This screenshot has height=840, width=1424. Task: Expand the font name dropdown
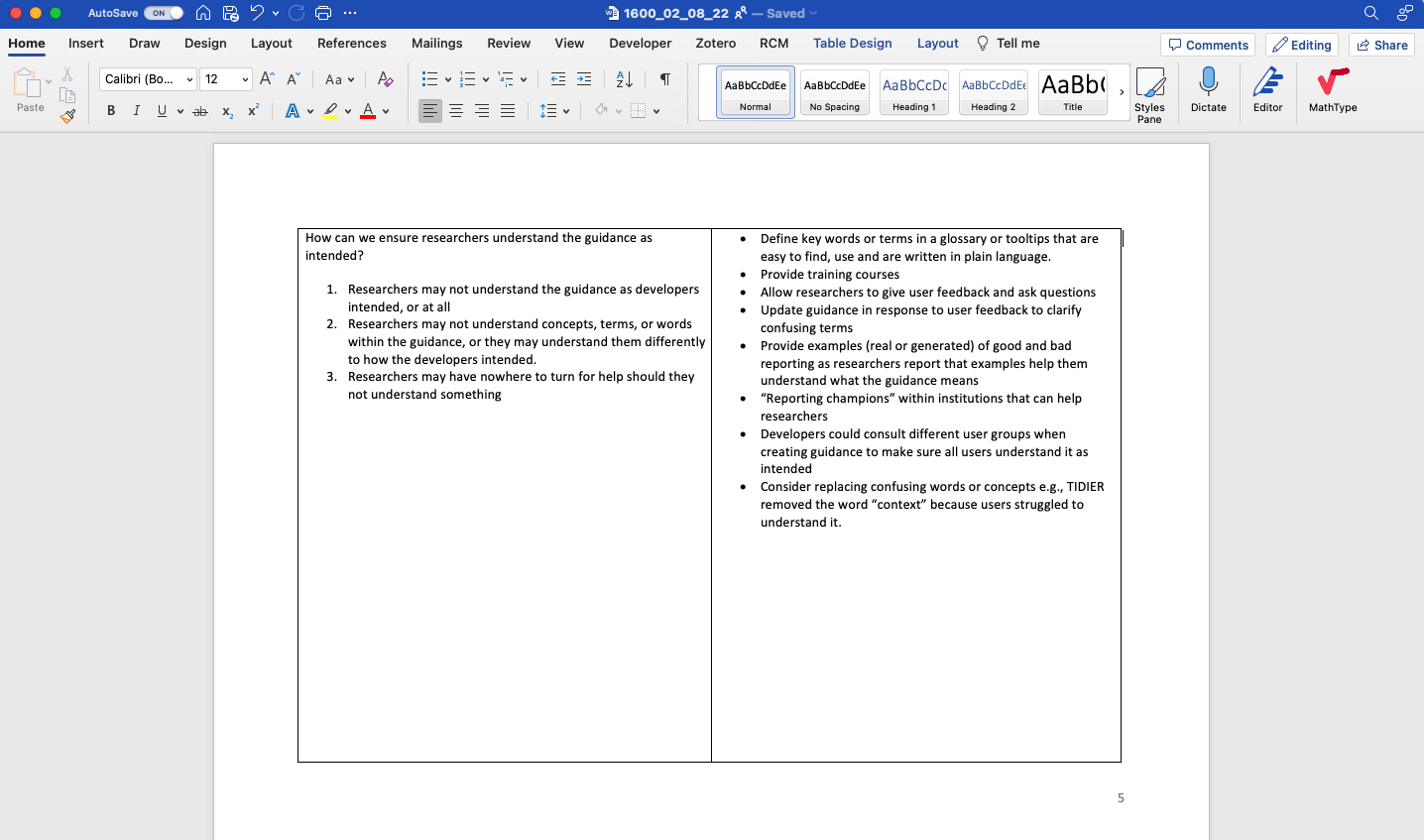coord(189,79)
